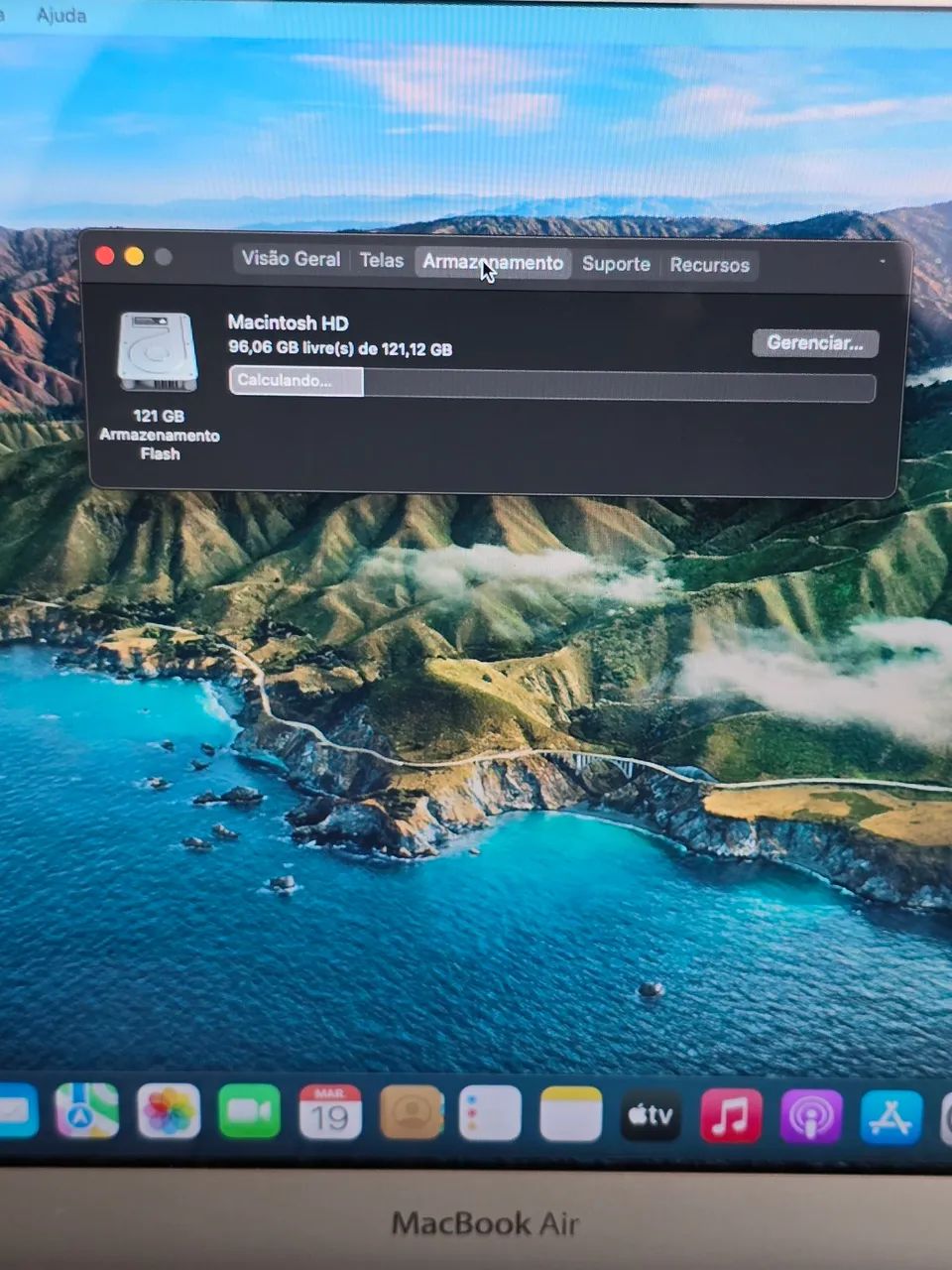Open the Photos app in the dock

coord(169,1111)
